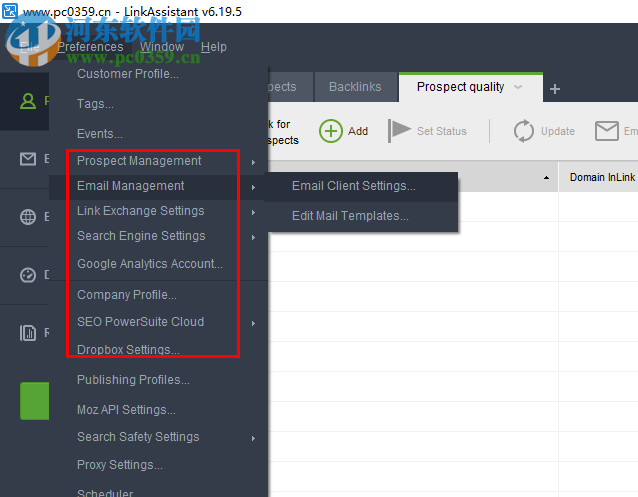Select Events... menu item
The image size is (638, 497).
(100, 134)
